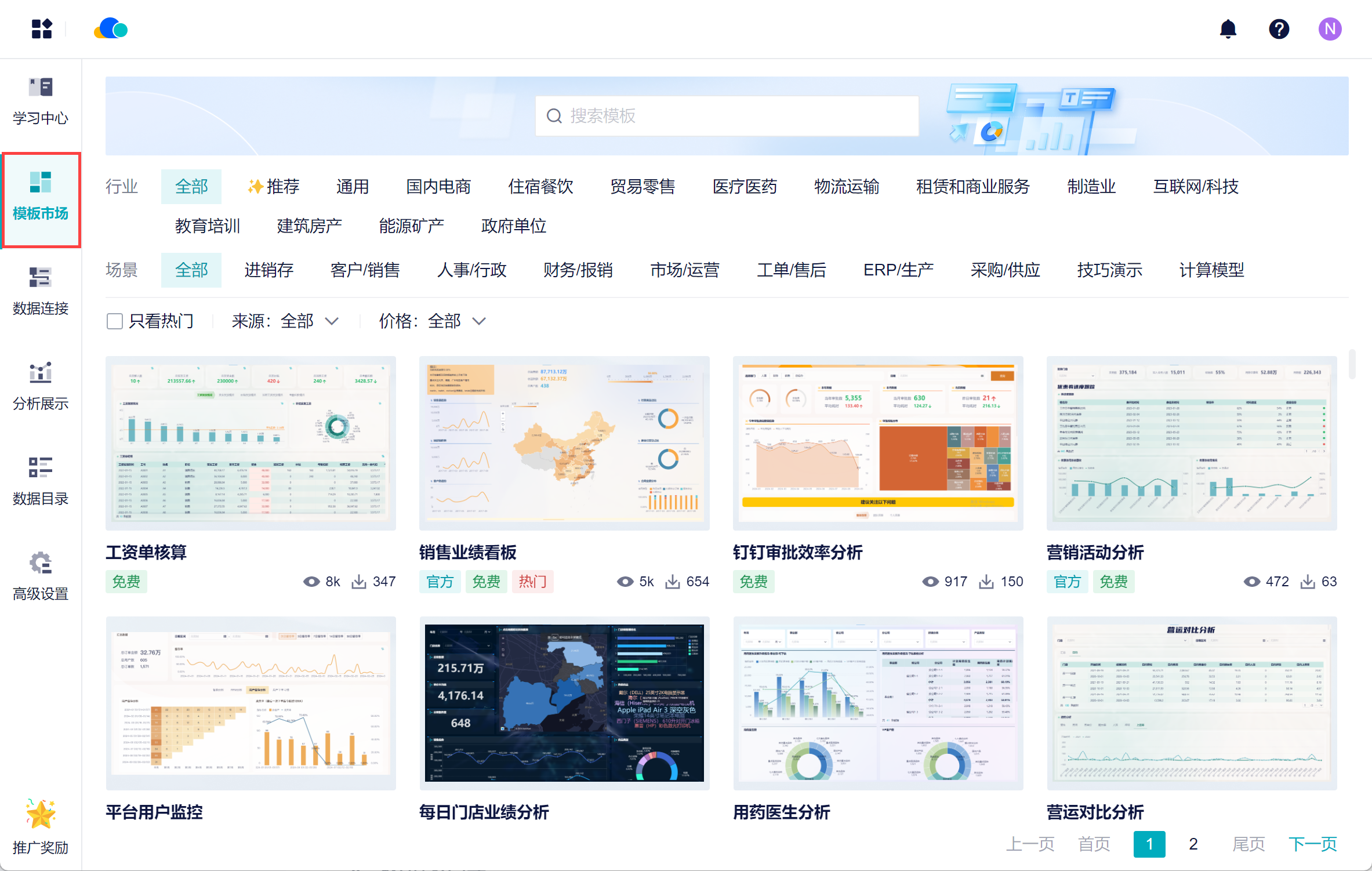Select the 推荐 industry filter
The height and width of the screenshot is (871, 1372).
274,187
